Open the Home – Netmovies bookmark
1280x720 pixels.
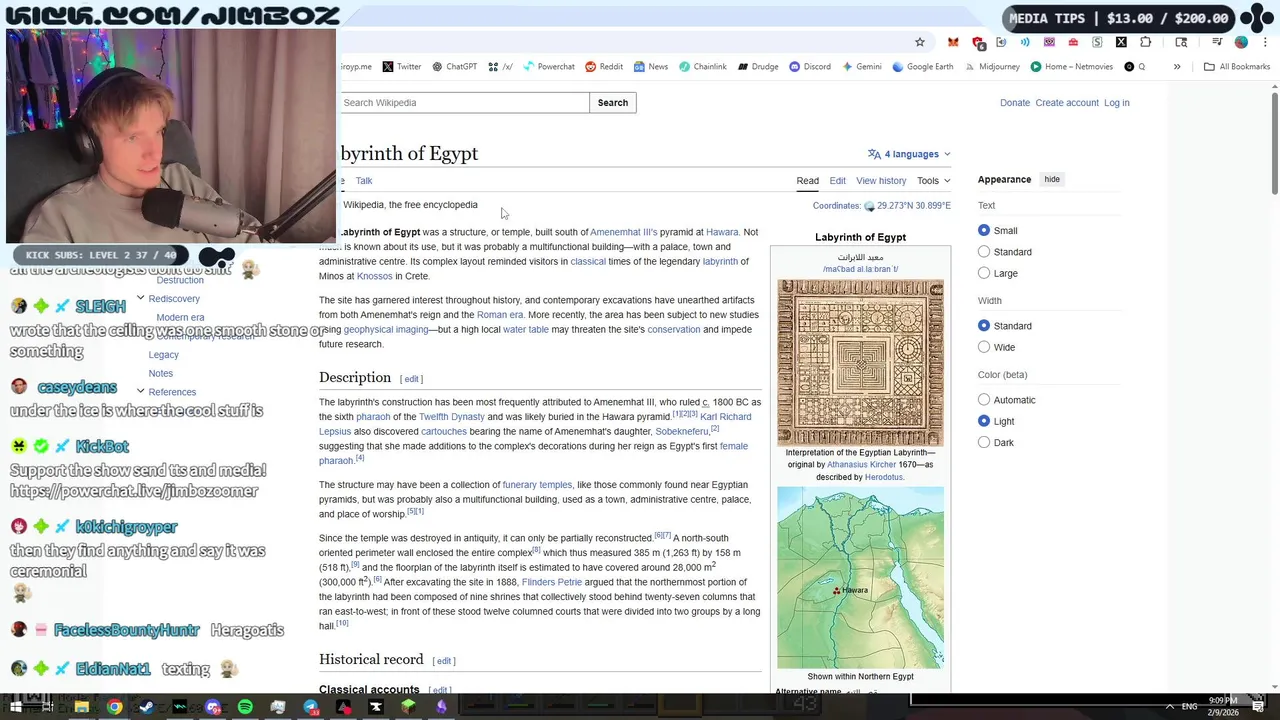coord(1072,67)
